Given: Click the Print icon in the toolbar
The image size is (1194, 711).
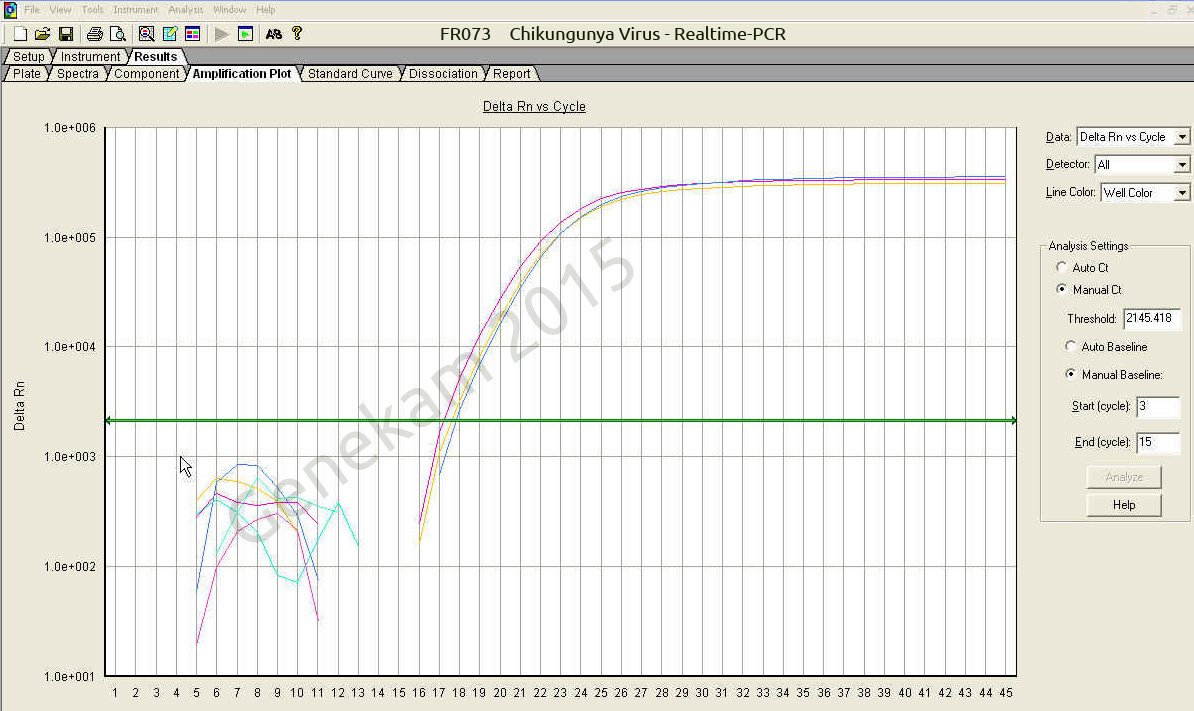Looking at the screenshot, I should (x=94, y=34).
